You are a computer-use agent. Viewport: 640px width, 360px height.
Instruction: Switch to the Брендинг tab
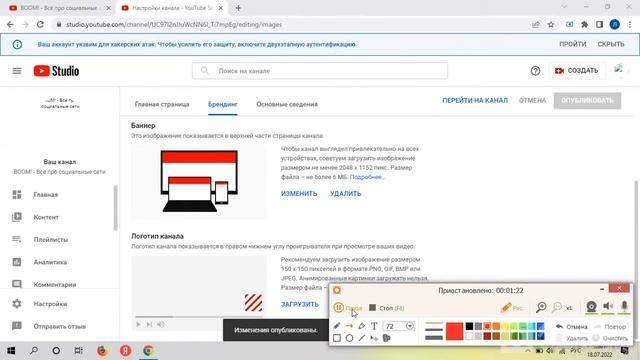pyautogui.click(x=222, y=104)
